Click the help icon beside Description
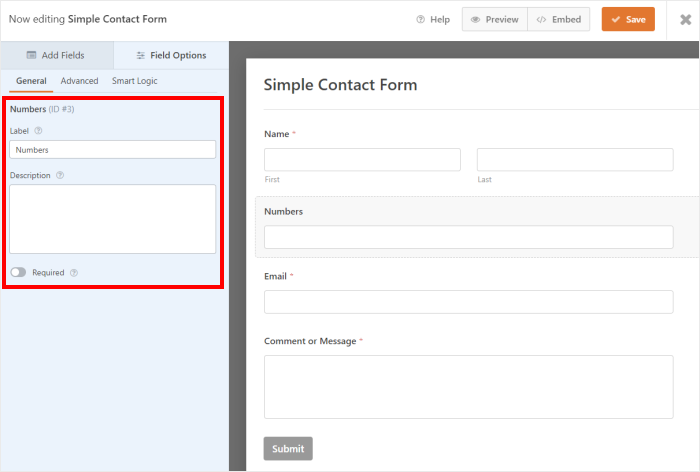The height and width of the screenshot is (472, 700). [60, 175]
